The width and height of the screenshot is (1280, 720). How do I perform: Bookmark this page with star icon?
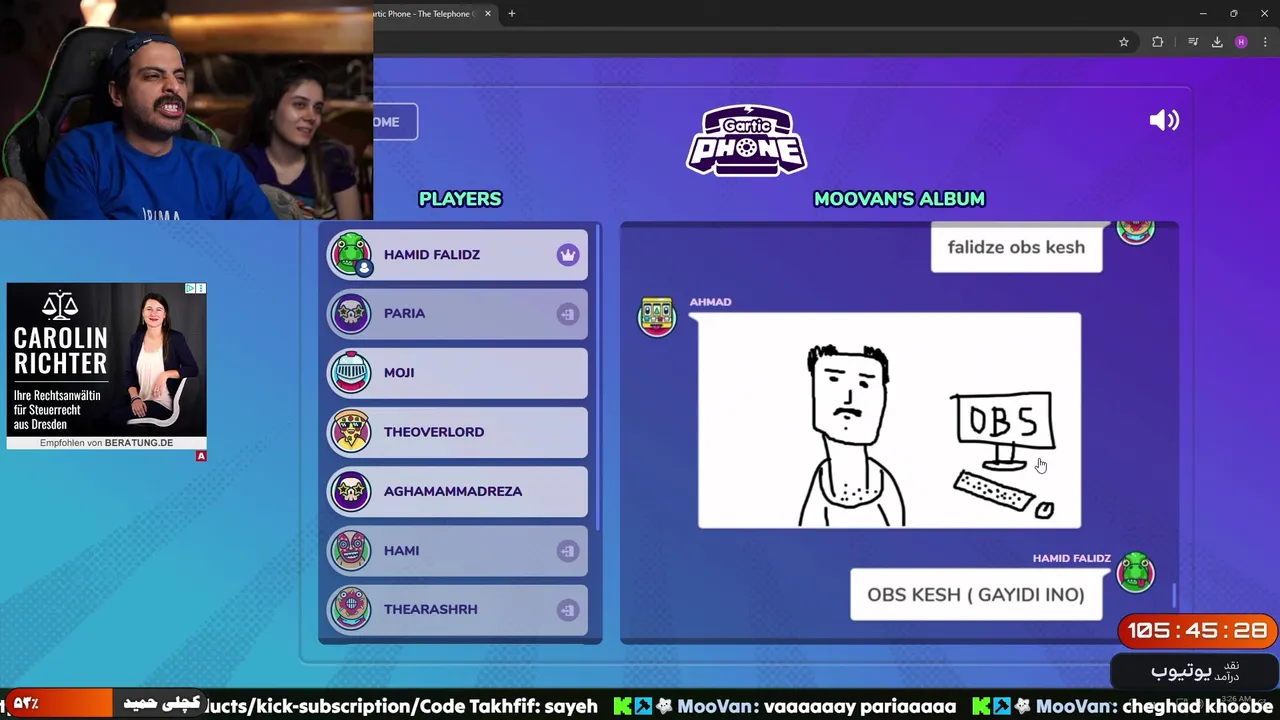pyautogui.click(x=1124, y=42)
